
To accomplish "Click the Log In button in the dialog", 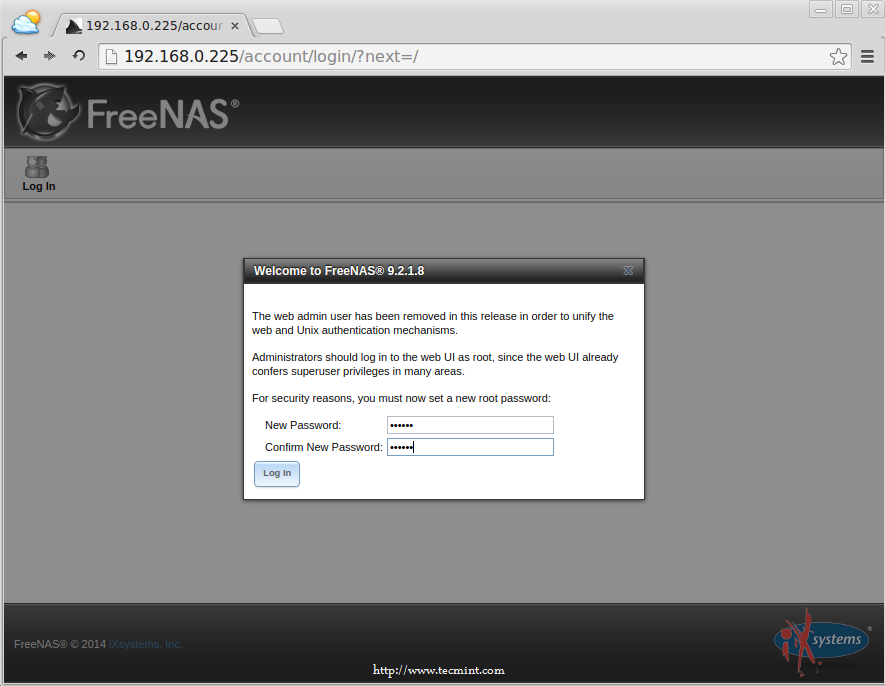I will tap(277, 474).
